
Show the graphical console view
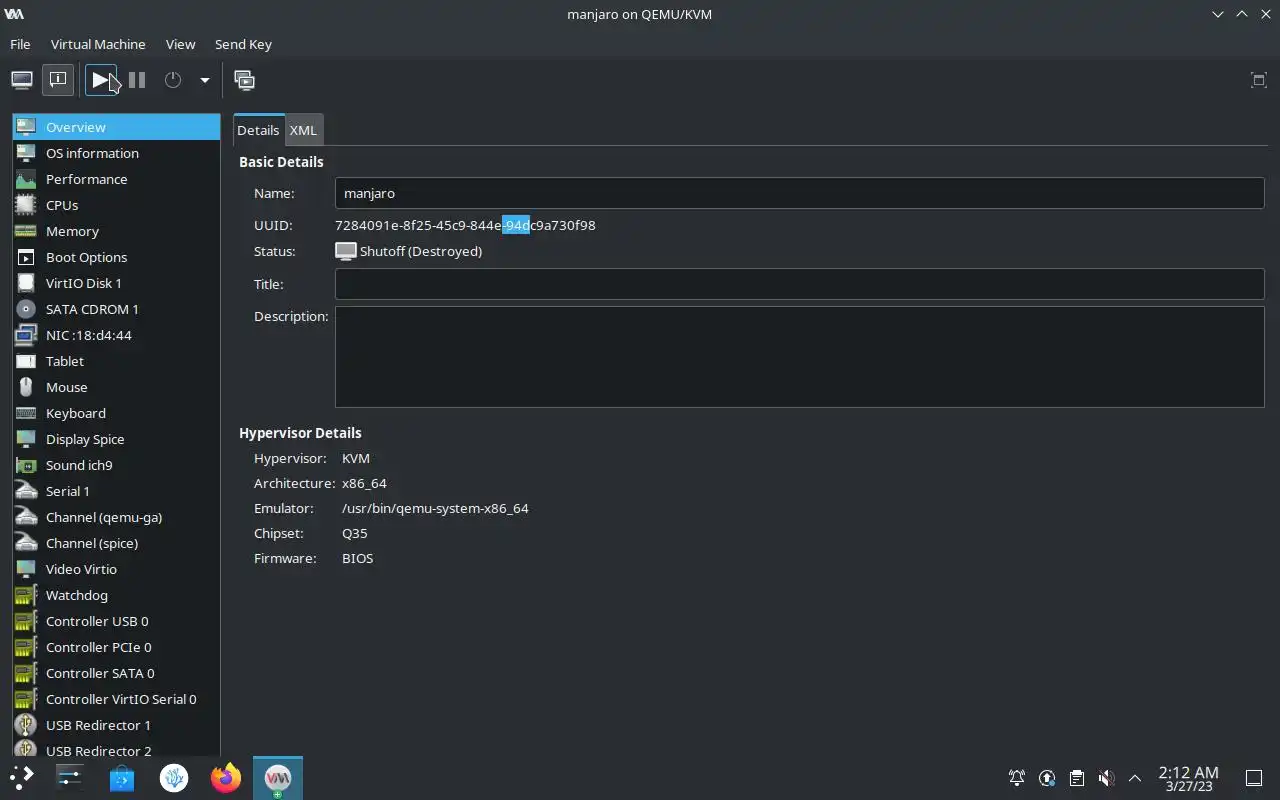coord(22,80)
